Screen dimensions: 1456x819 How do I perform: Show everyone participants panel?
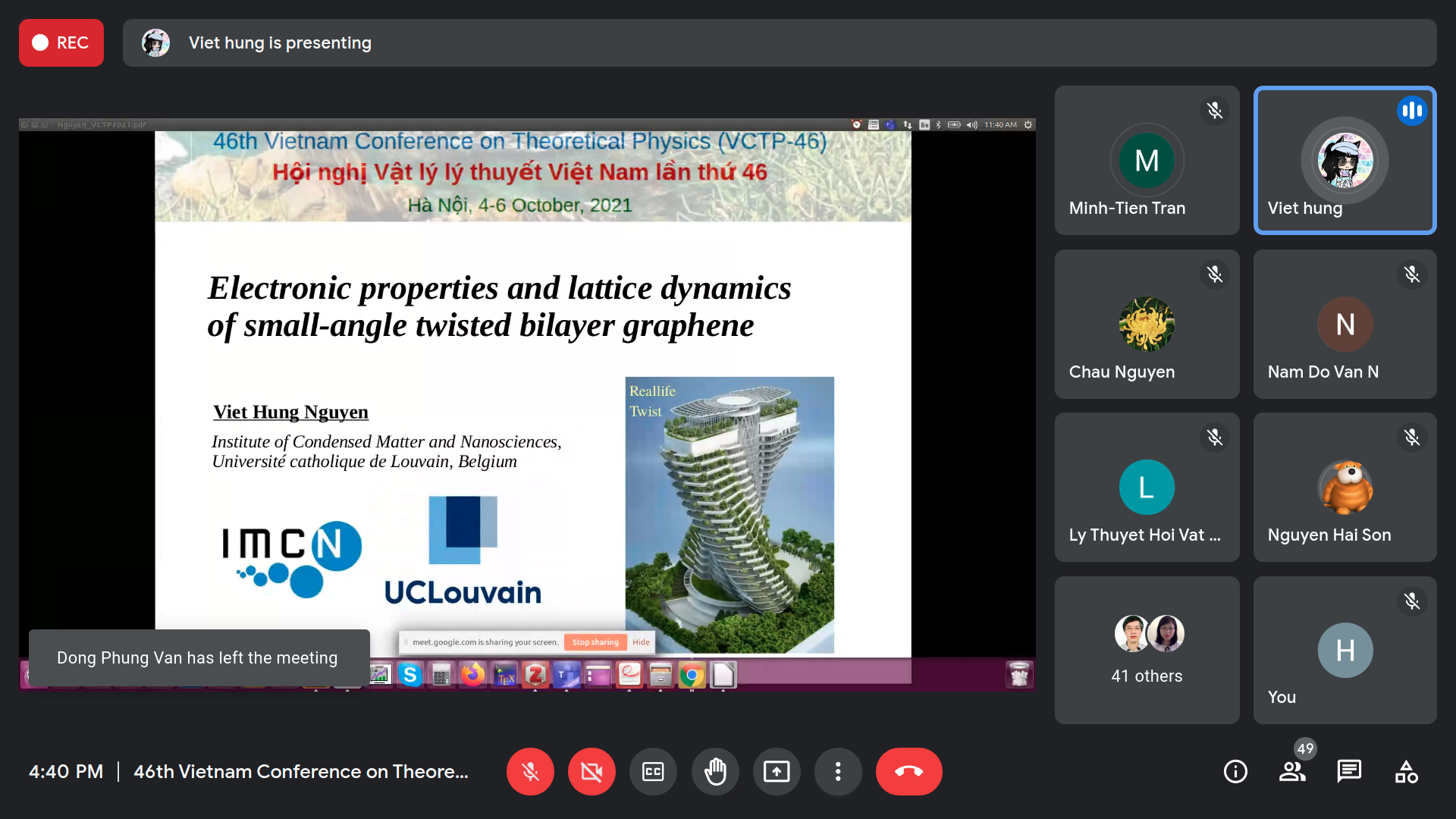click(x=1292, y=771)
